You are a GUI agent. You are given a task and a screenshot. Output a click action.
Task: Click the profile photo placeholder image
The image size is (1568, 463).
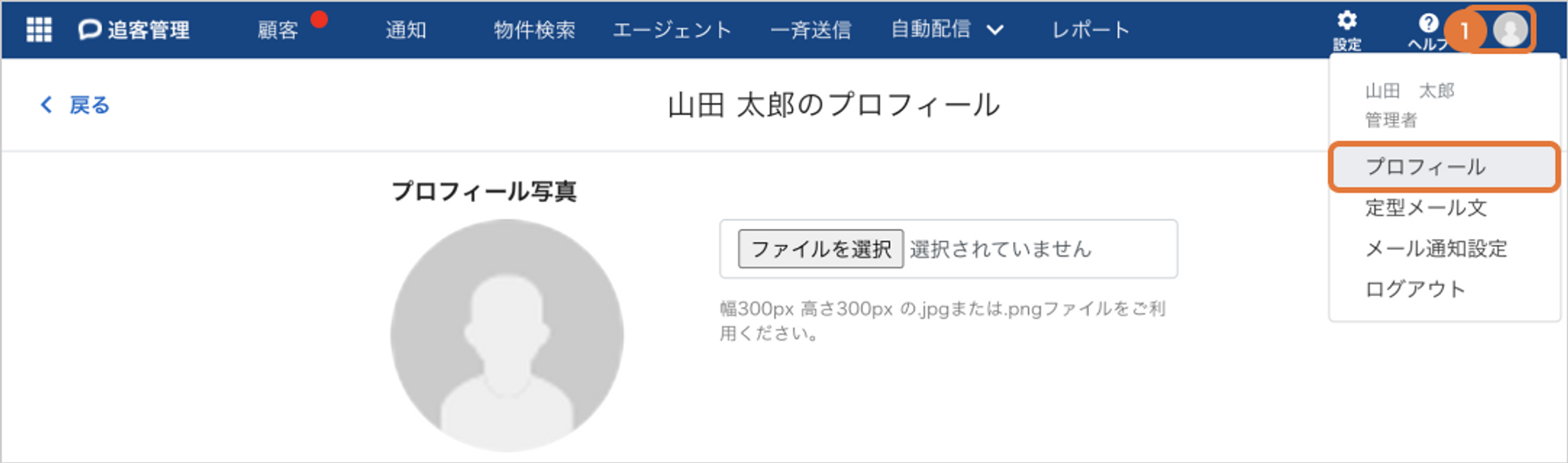click(507, 335)
